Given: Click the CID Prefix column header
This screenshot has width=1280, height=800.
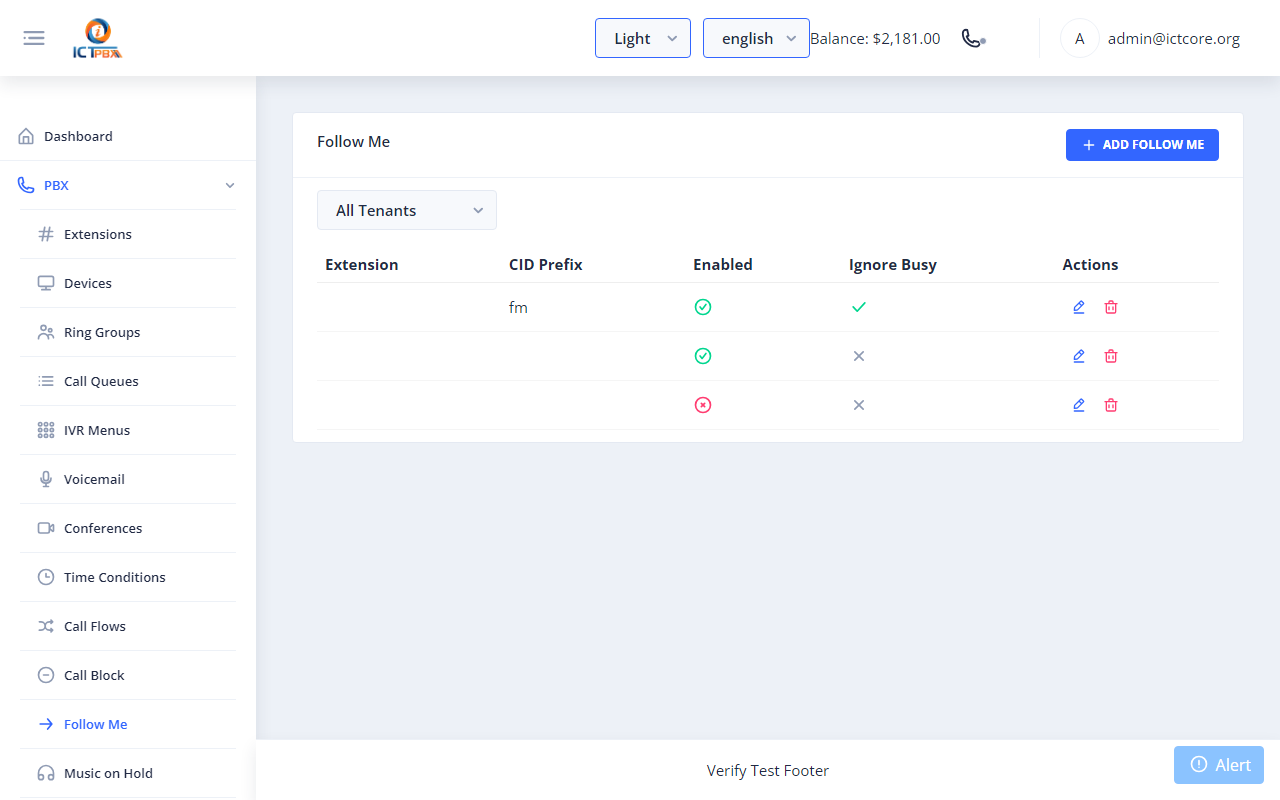Looking at the screenshot, I should tap(546, 265).
